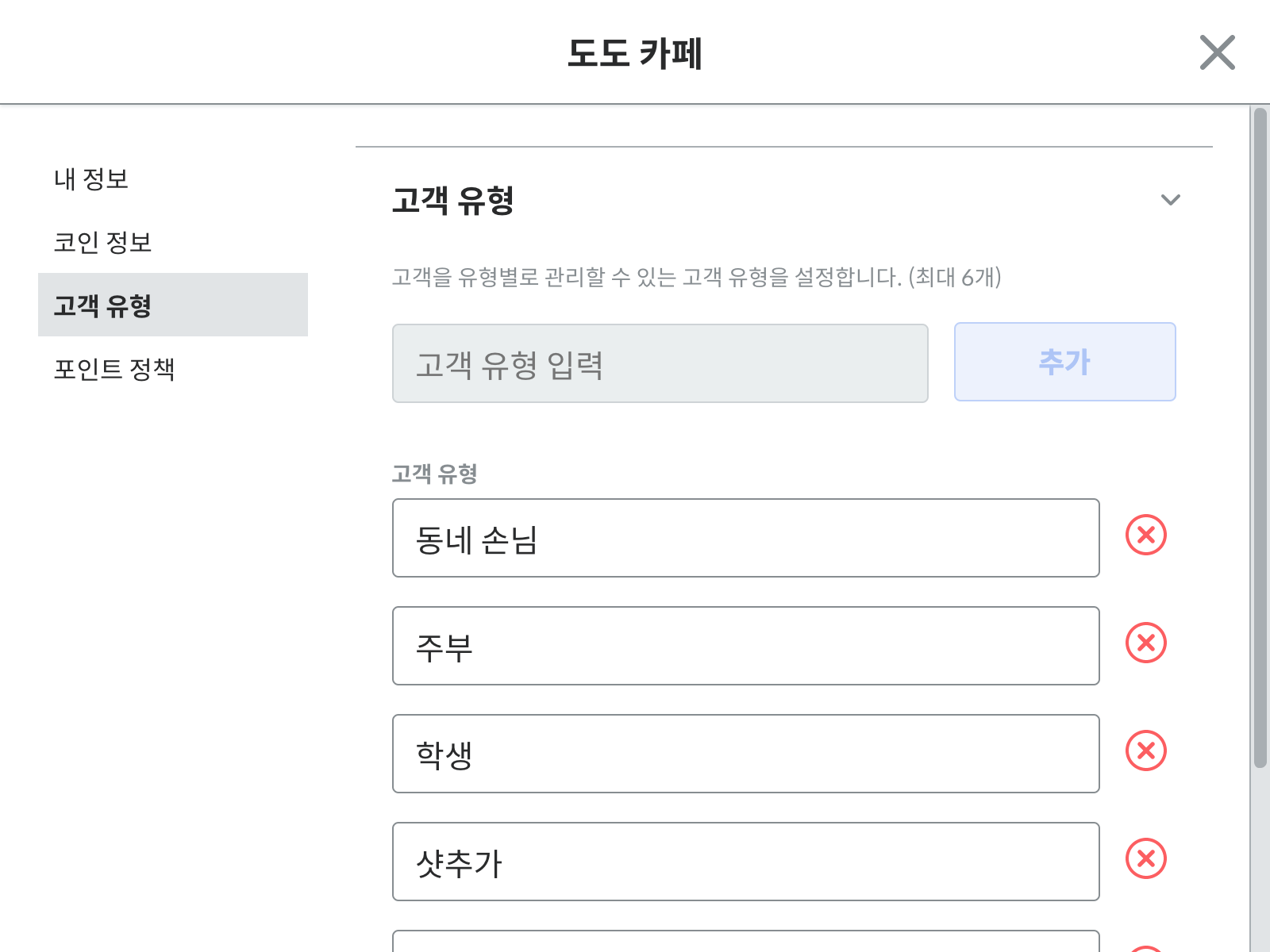The height and width of the screenshot is (952, 1270).
Task: Edit the 동네 손님 name field
Action: click(x=745, y=539)
